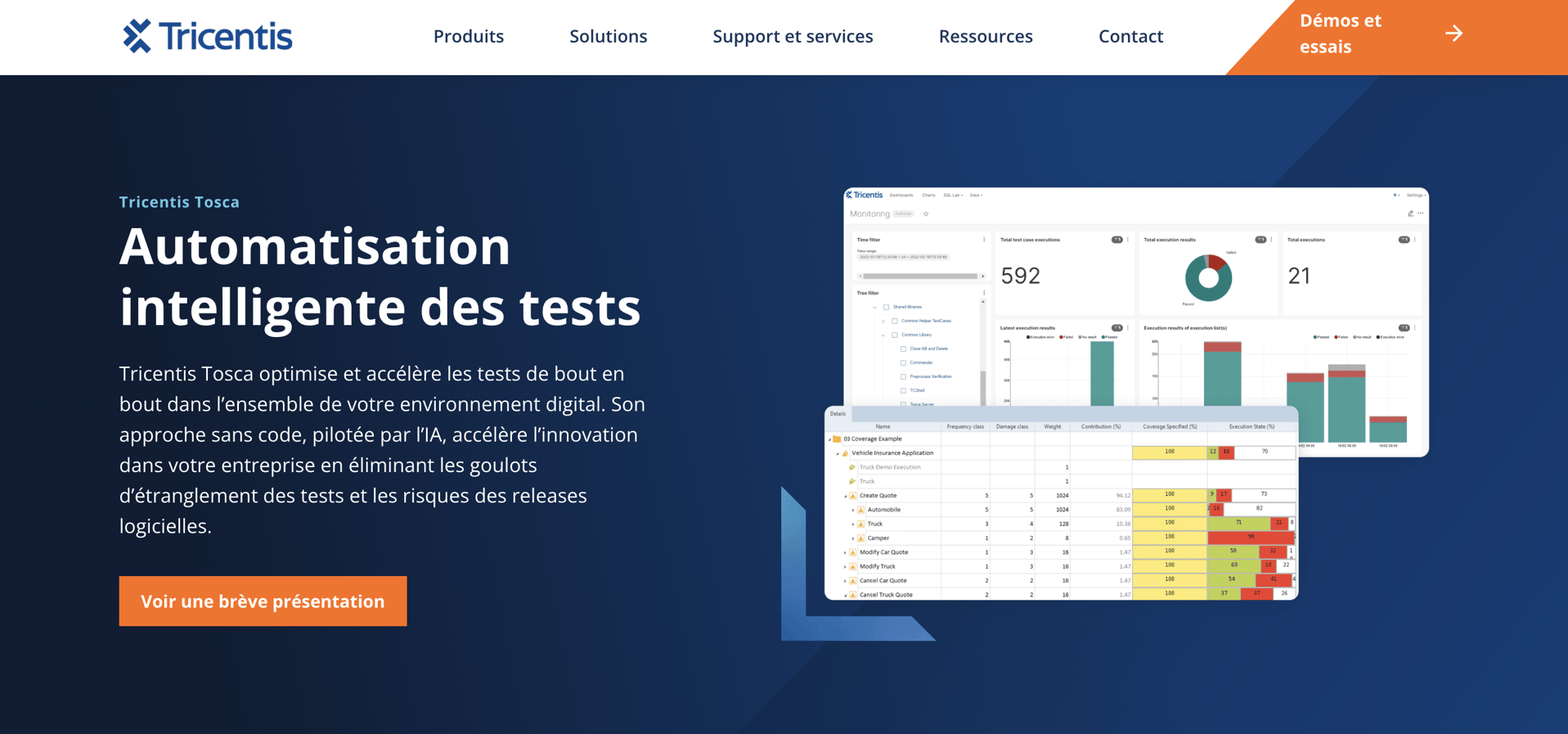Click the filter badge on Total executions

tap(1404, 240)
